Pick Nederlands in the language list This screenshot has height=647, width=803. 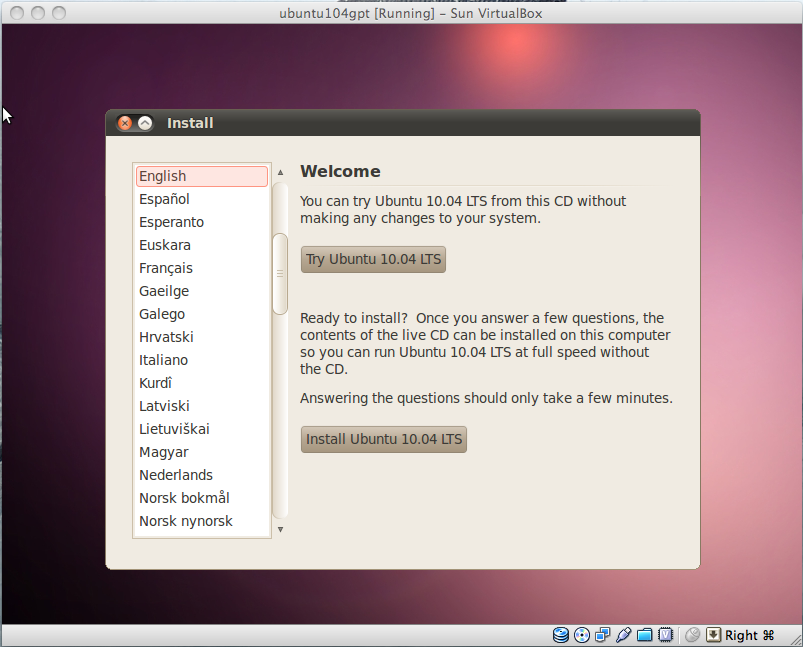coord(202,475)
